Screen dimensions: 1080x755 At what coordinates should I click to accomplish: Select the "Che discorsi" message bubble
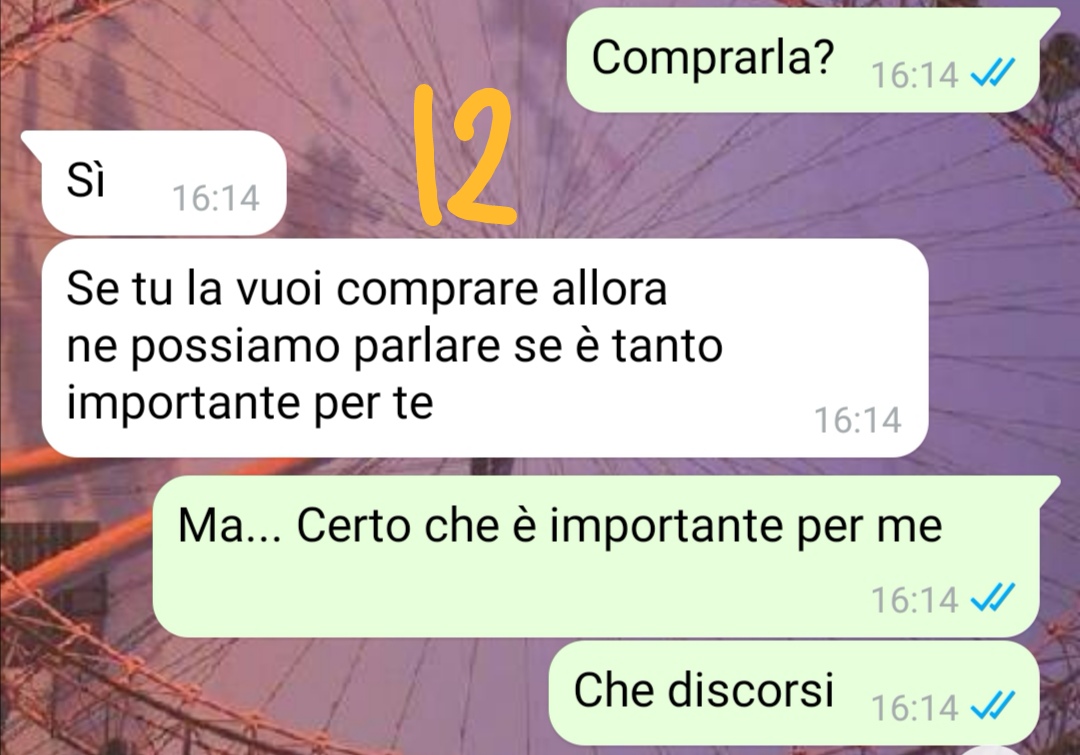[x=793, y=692]
